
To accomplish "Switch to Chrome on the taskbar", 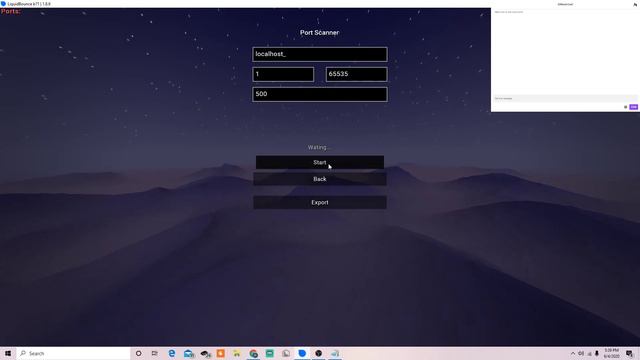I will tap(253, 353).
